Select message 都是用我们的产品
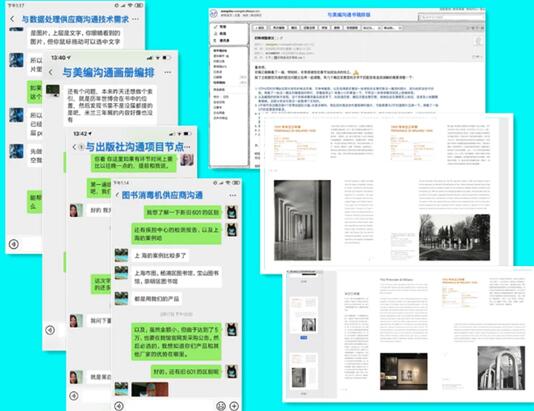534x411 pixels. [x=156, y=299]
